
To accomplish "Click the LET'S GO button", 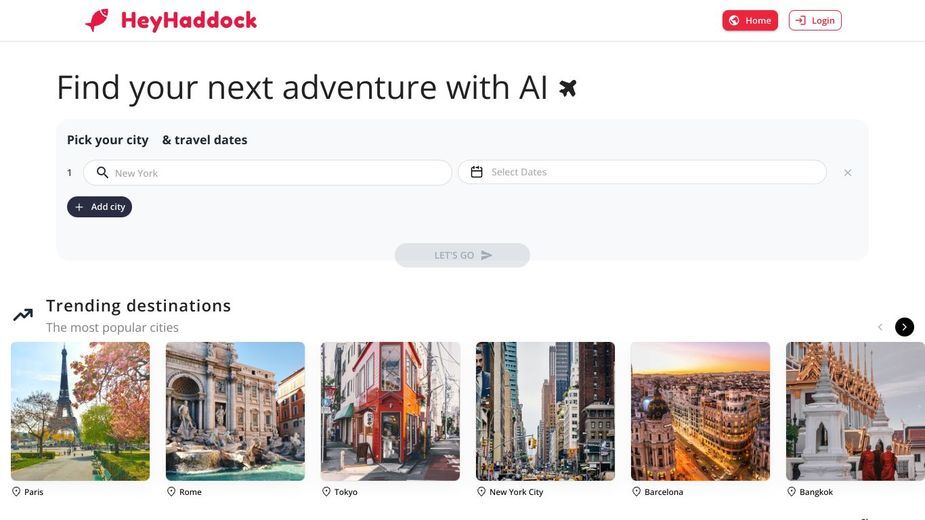I will [462, 255].
